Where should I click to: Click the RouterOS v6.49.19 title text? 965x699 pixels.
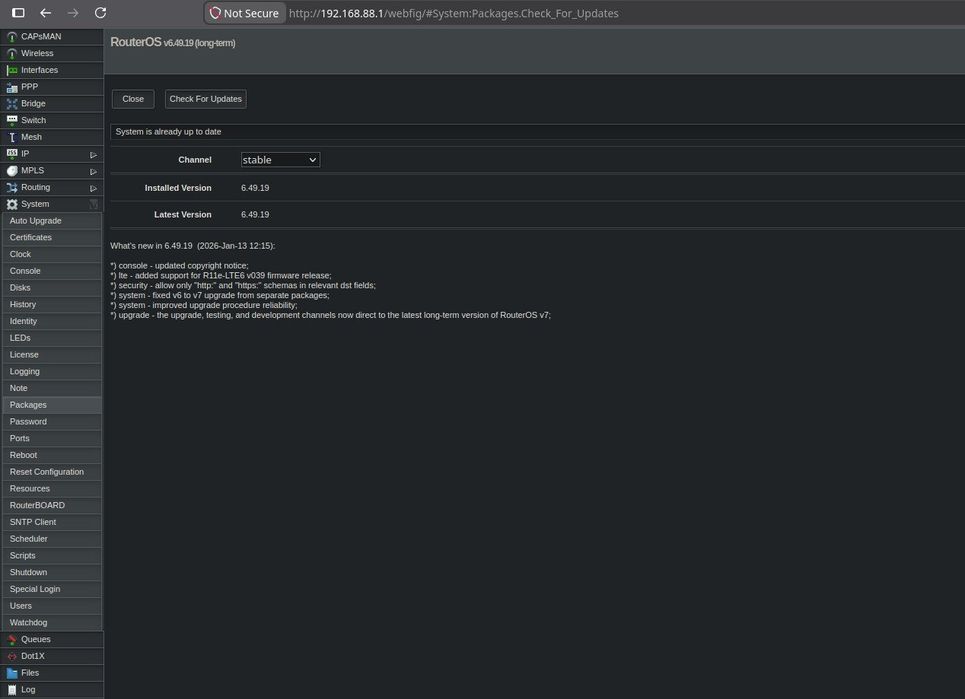[x=173, y=42]
